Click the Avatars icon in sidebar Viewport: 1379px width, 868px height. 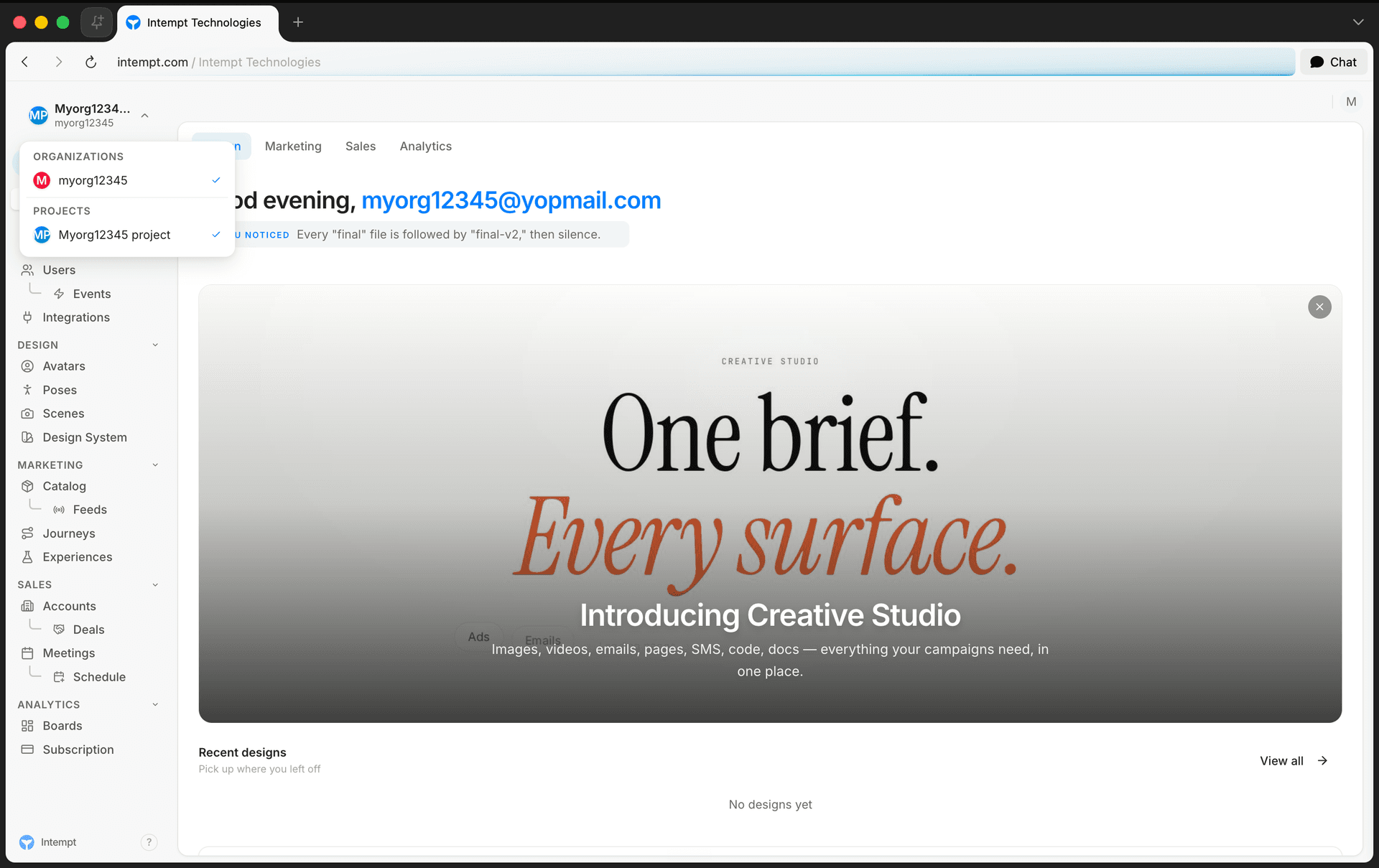click(x=27, y=366)
